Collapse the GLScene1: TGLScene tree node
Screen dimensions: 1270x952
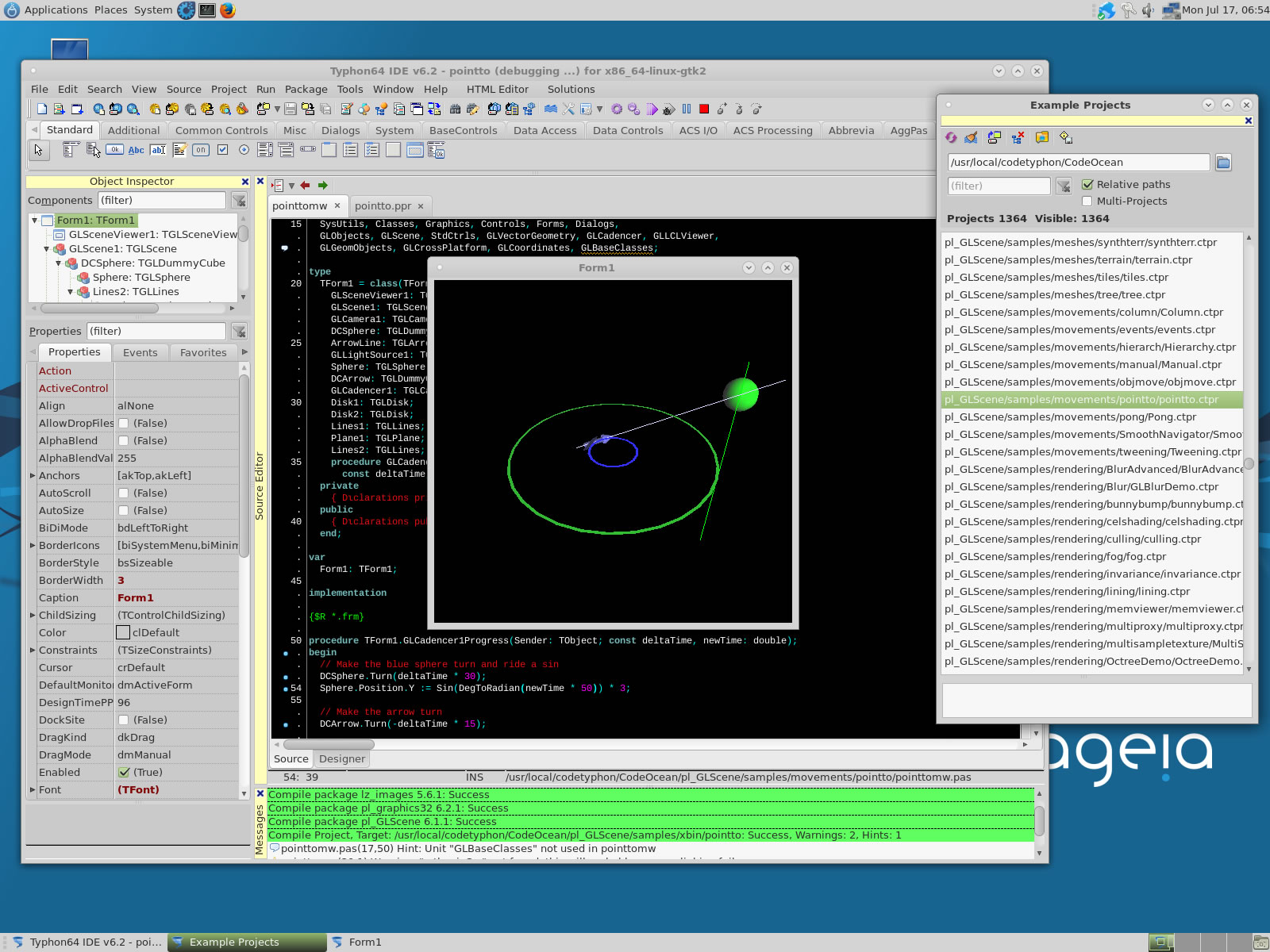pyautogui.click(x=47, y=248)
